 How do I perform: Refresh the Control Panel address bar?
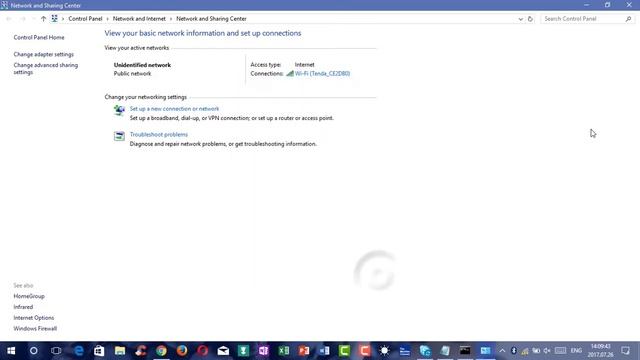coord(530,19)
